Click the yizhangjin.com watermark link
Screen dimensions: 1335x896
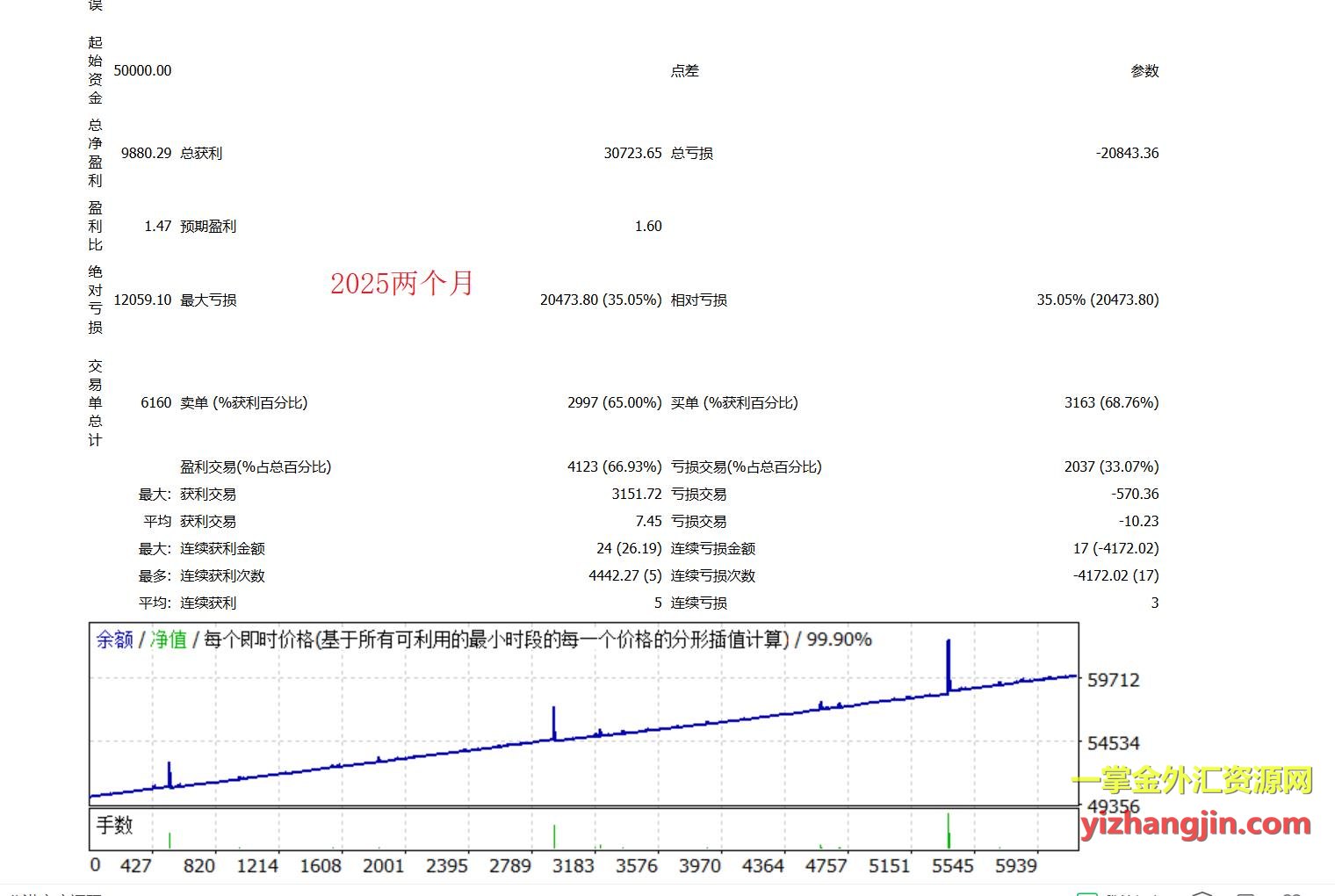(1195, 824)
